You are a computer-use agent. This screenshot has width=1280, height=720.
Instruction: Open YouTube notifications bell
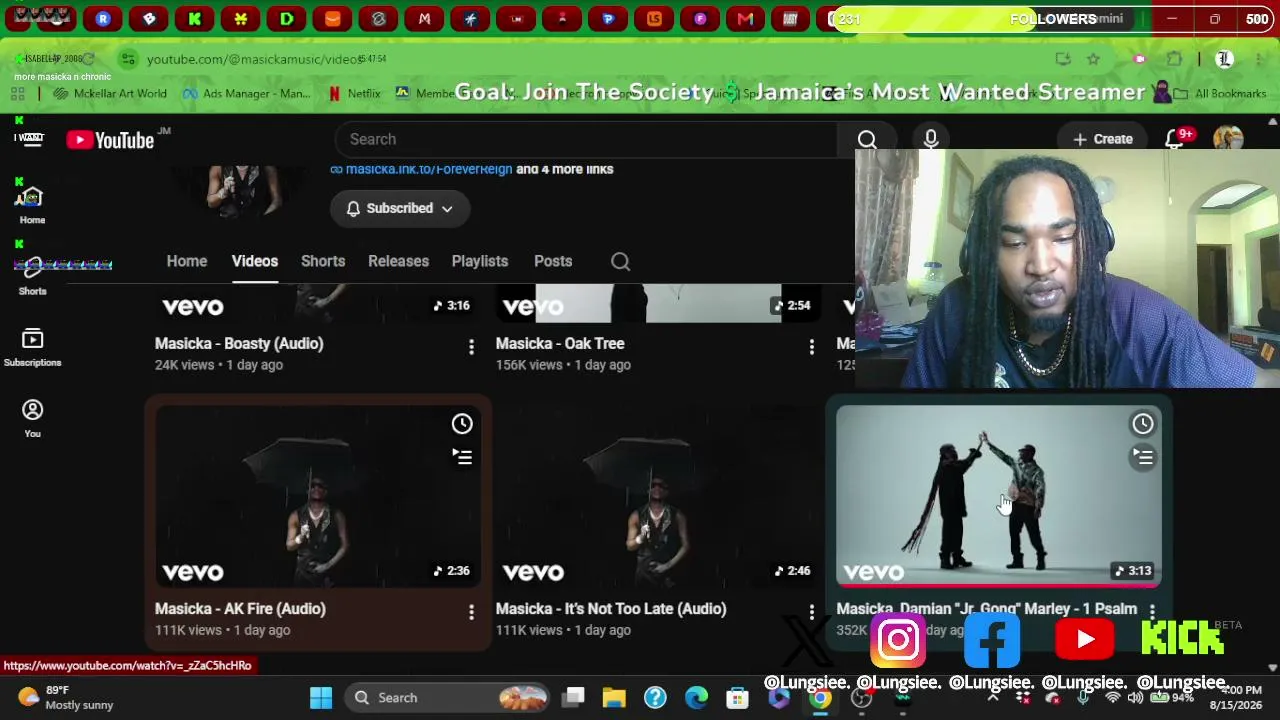click(1176, 139)
